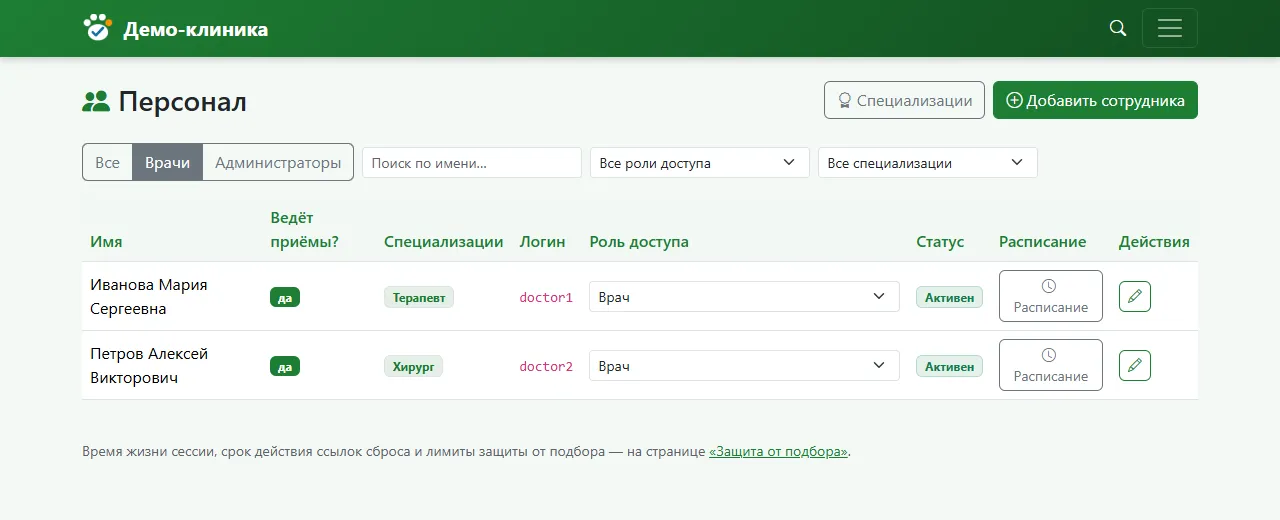Click the doctor1 login text
1280x520 pixels.
click(x=546, y=297)
